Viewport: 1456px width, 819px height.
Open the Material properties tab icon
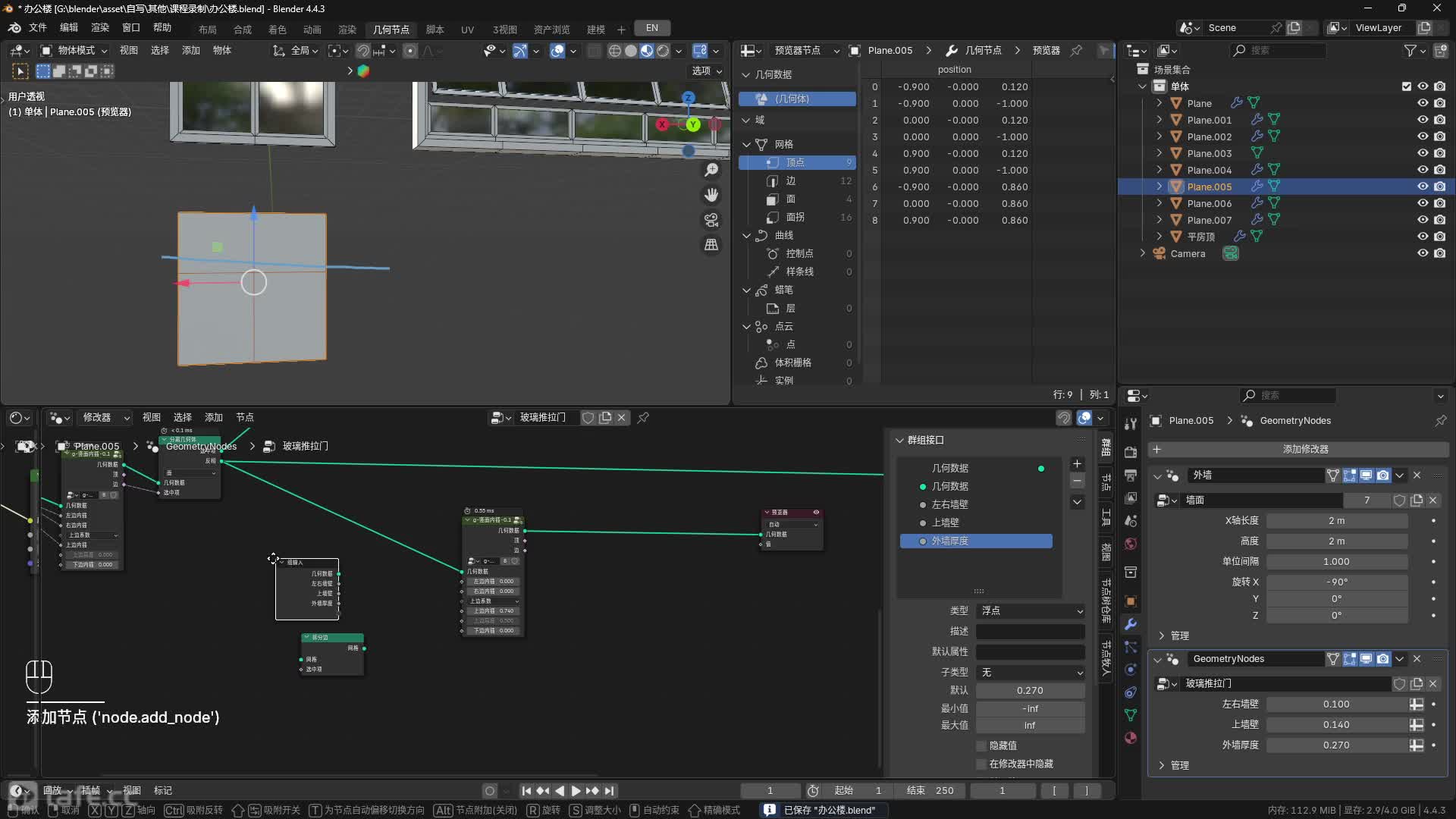[x=1131, y=738]
